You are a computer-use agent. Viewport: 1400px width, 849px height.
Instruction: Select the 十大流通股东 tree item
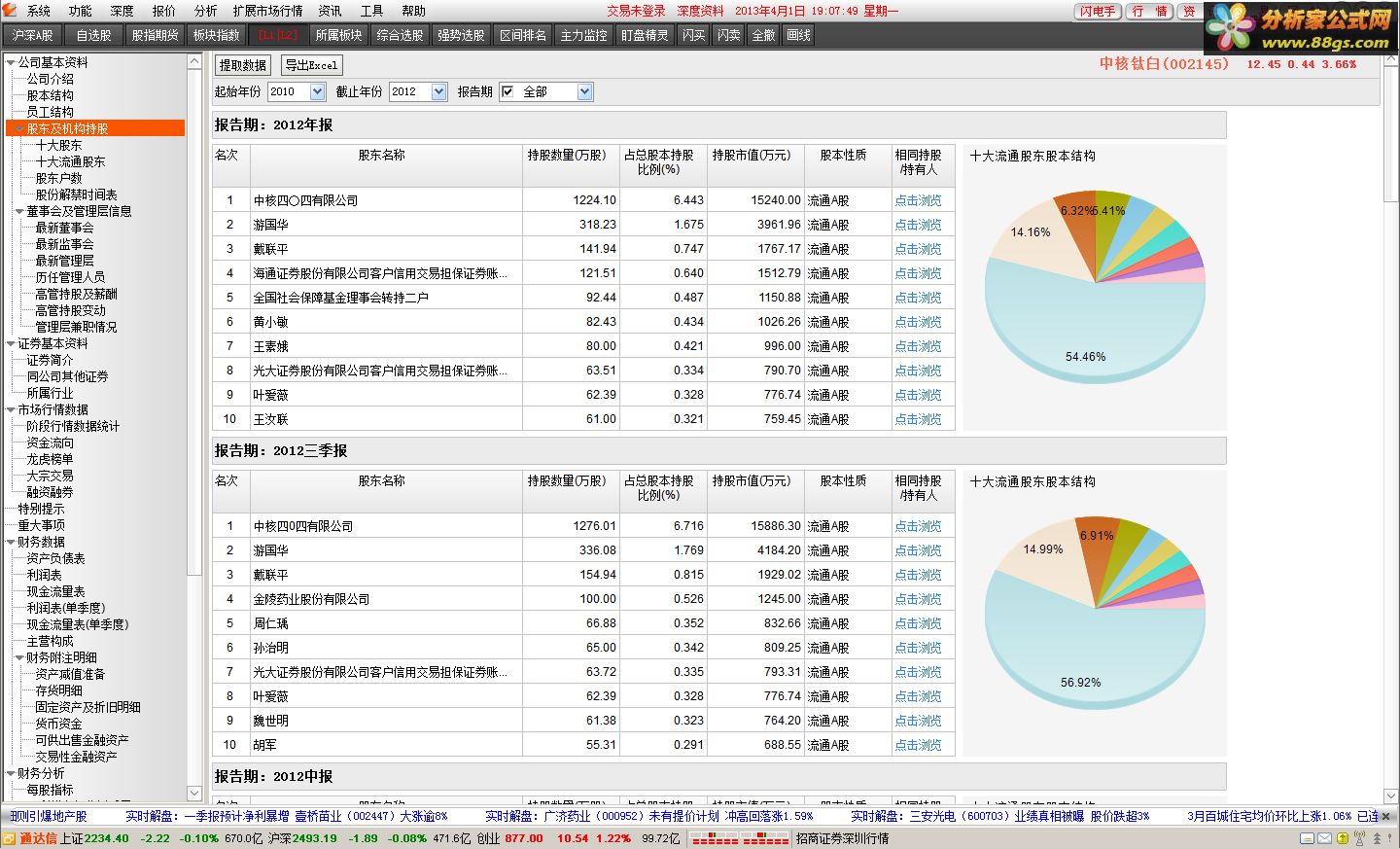tap(70, 161)
